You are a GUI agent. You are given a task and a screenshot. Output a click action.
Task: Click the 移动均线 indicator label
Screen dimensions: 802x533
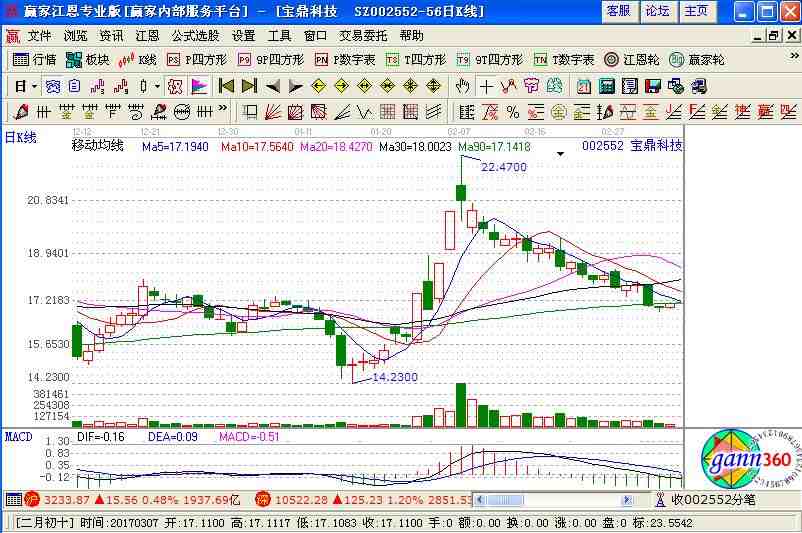(98, 146)
